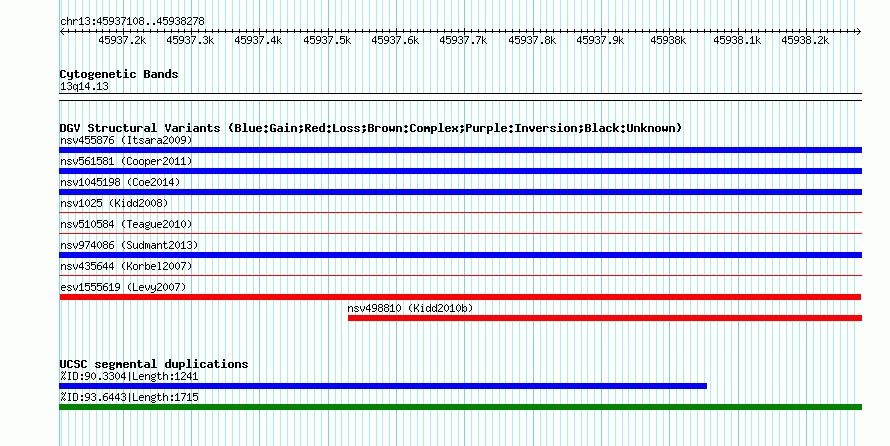Open variant nsv974086 (Sudmant2013) label

[x=129, y=245]
